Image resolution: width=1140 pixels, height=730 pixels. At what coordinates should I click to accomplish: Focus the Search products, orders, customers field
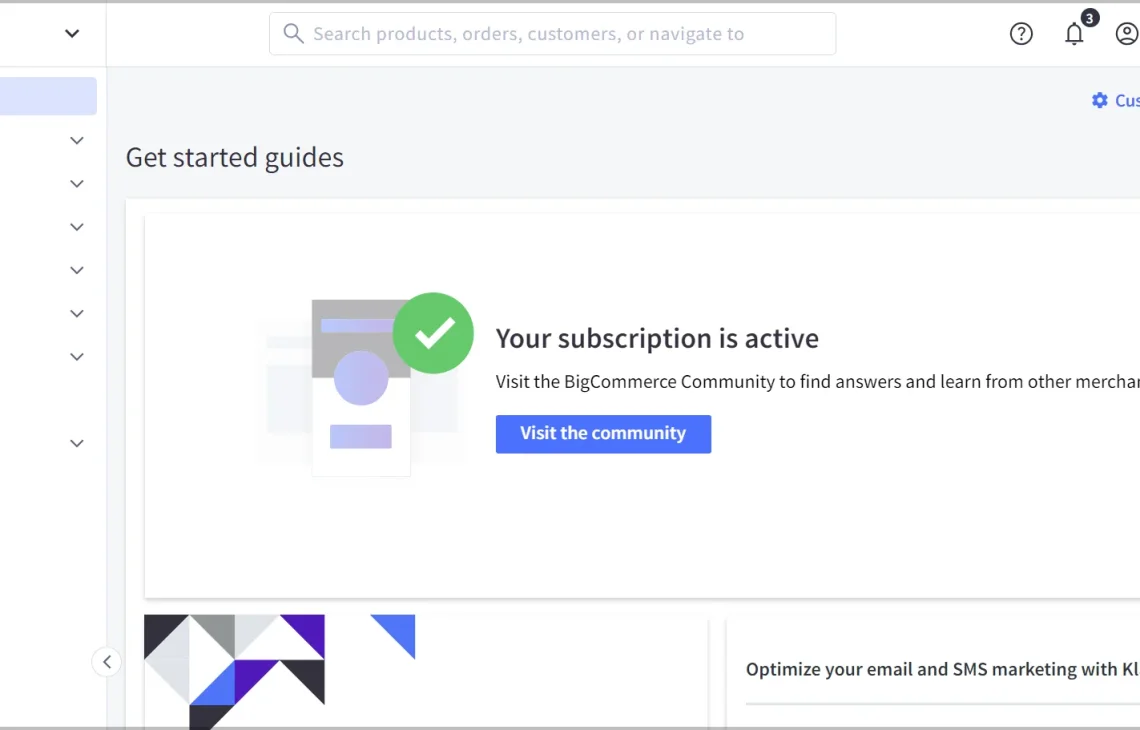(553, 33)
